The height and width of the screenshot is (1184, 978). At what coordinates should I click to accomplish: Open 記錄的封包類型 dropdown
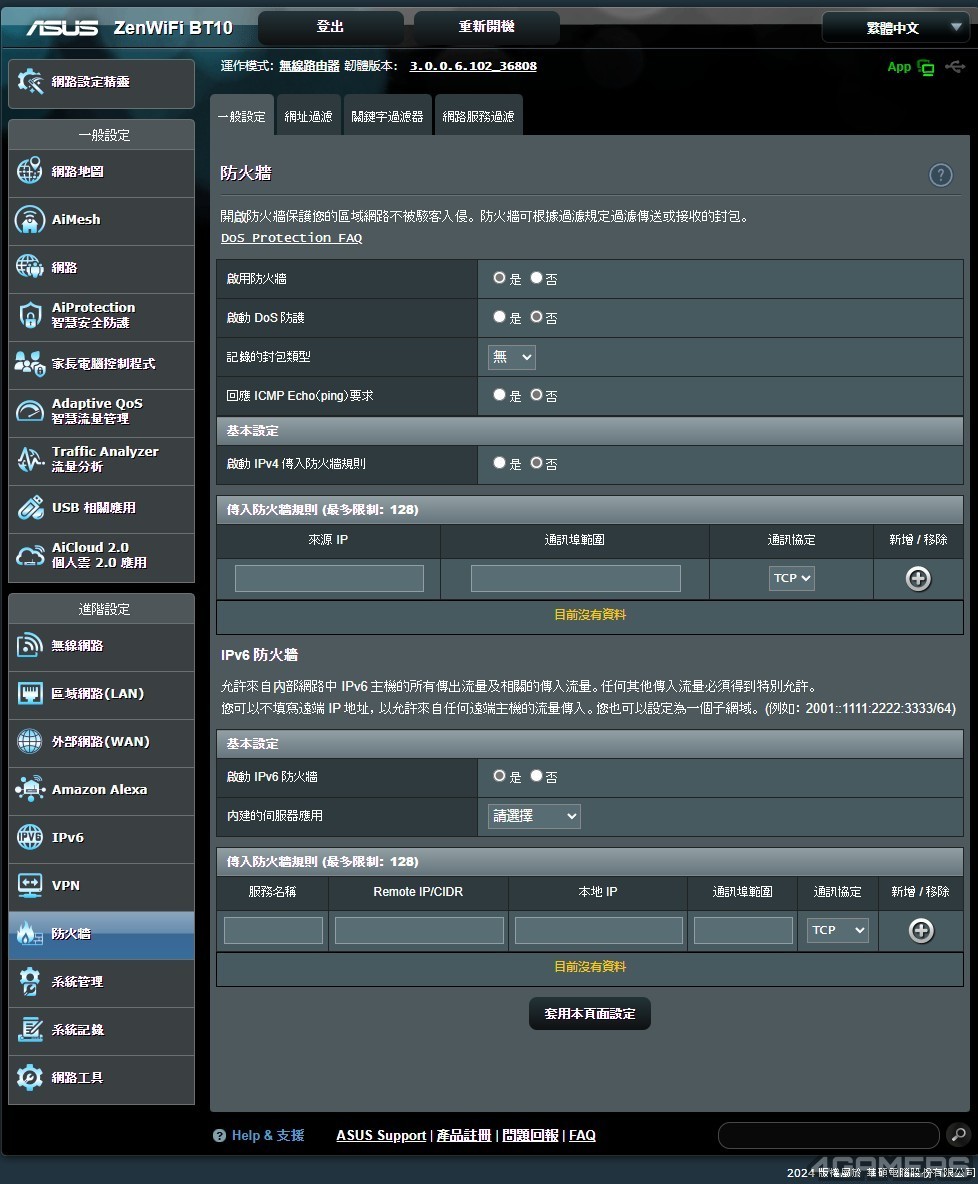point(512,356)
